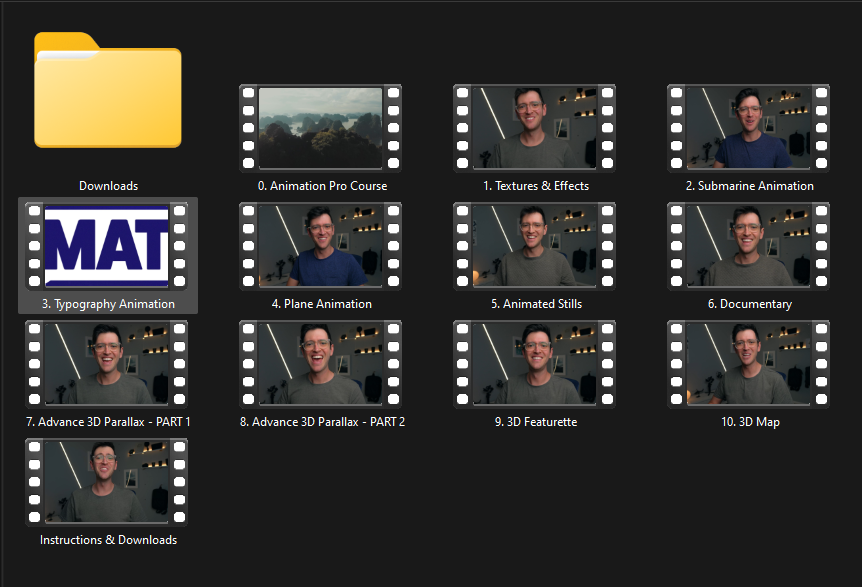This screenshot has width=862, height=587.
Task: Click the 'Instructions & Downloads' filename text
Action: pyautogui.click(x=106, y=539)
